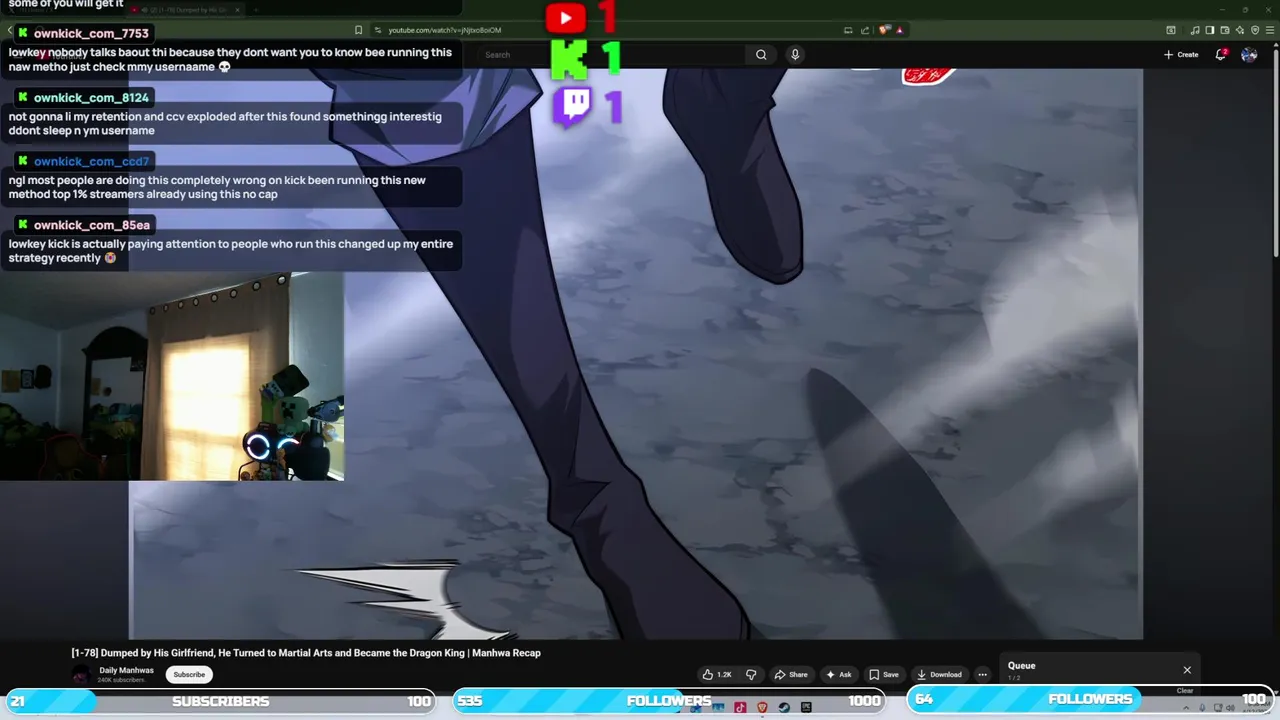Click username ownkick_com_85ea in chat overlay
This screenshot has height=720, width=1280.
(91, 226)
